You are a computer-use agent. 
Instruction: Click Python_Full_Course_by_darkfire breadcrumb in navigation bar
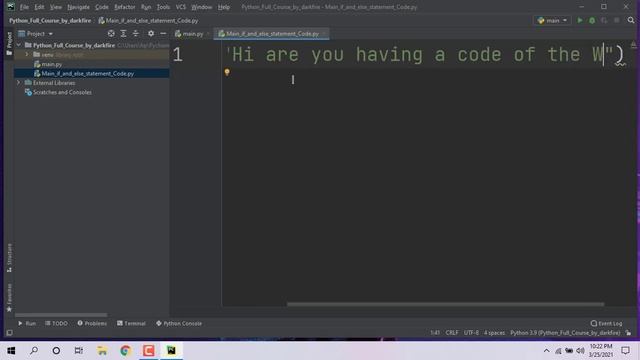[50, 20]
